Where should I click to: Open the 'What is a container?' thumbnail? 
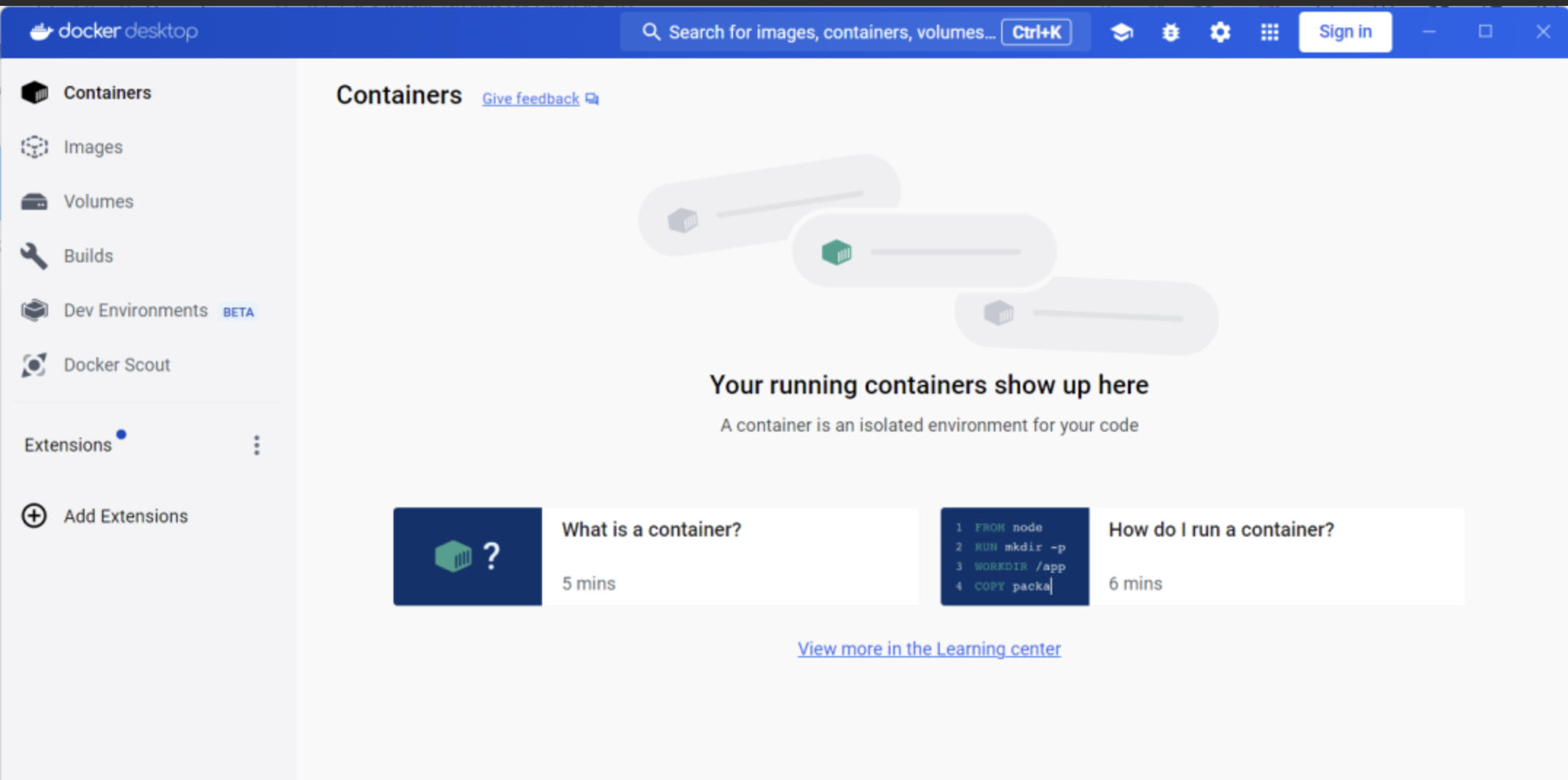(x=468, y=556)
